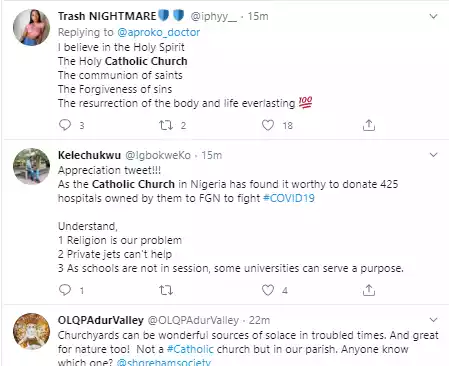
Task: Share Trash NIGHTMARE's tweet
Action: point(369,125)
